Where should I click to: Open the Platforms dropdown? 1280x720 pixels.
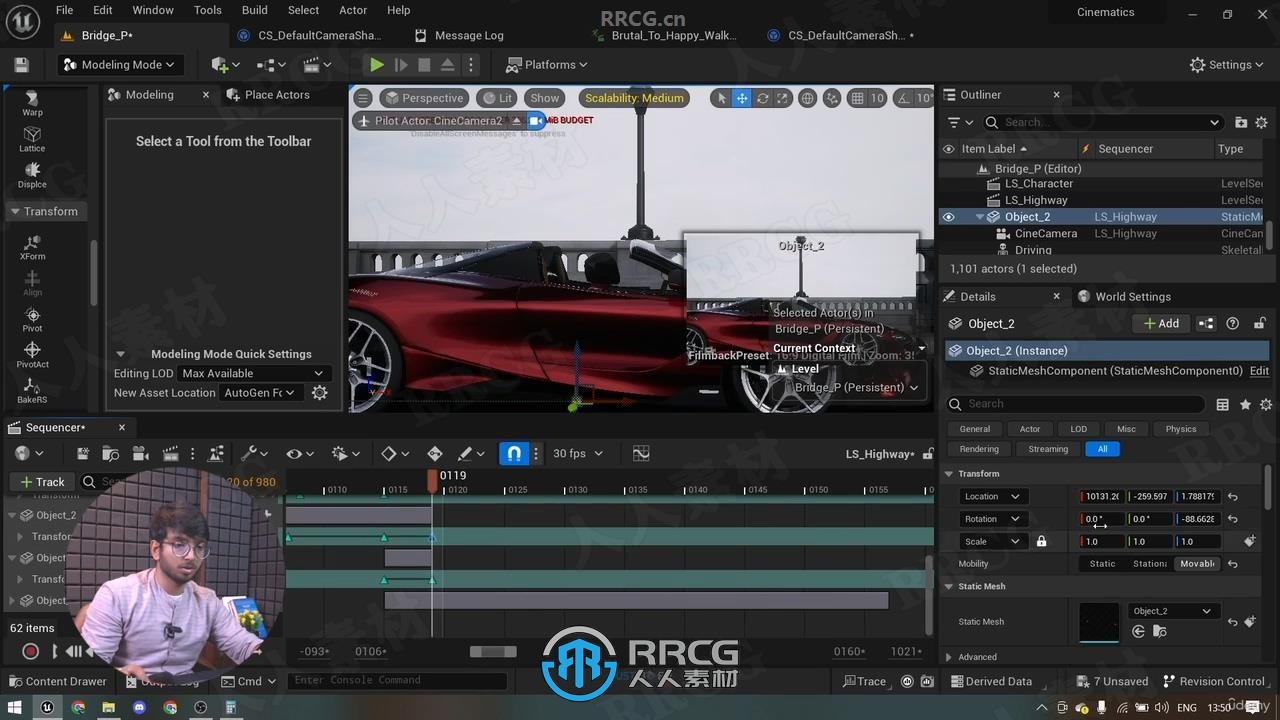(x=547, y=65)
